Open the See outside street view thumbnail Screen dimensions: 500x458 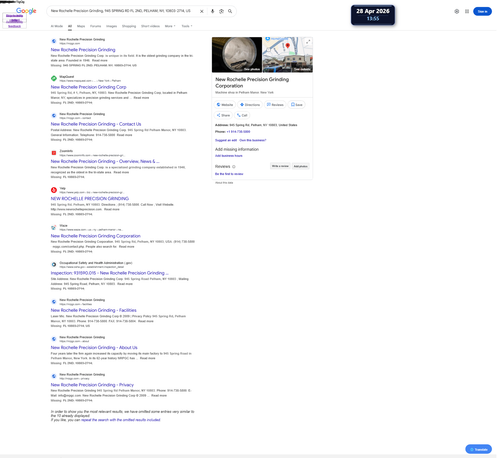288,64
